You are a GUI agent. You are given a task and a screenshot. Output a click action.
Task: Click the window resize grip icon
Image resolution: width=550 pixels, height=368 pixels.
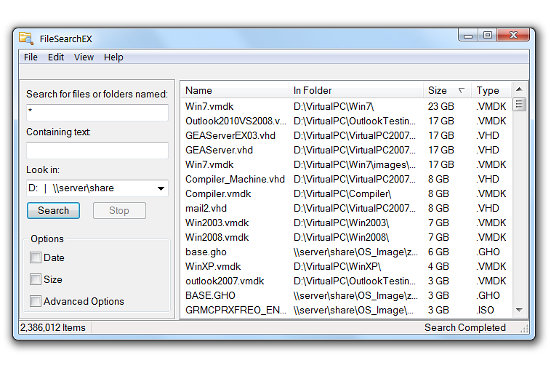(x=524, y=329)
